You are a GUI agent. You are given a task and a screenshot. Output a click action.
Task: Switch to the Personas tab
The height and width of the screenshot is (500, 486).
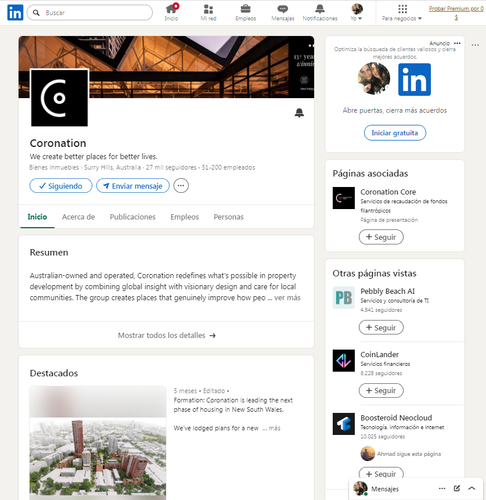(x=229, y=217)
